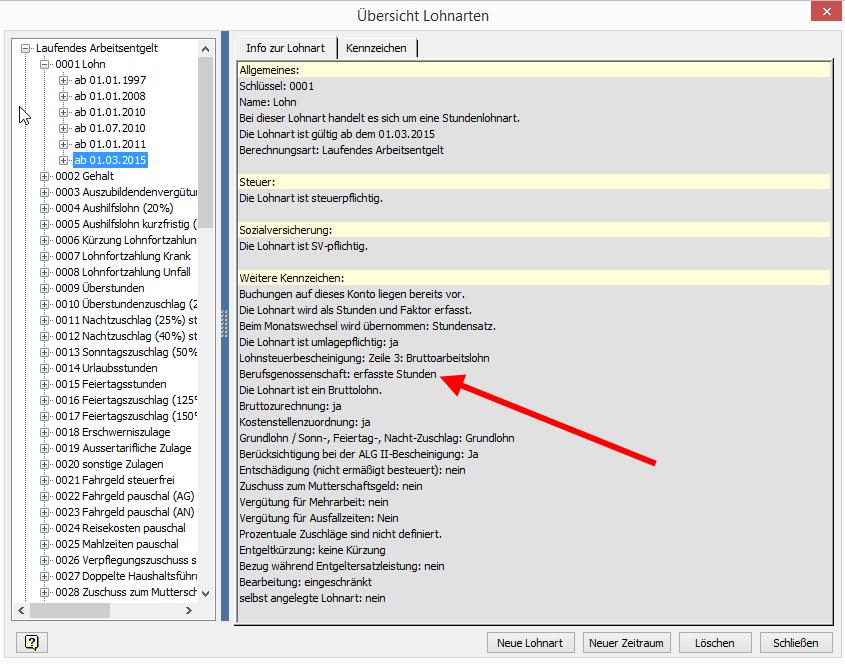Select 0013 Sonntagszuschlag entry
This screenshot has width=845, height=664.
tap(126, 352)
